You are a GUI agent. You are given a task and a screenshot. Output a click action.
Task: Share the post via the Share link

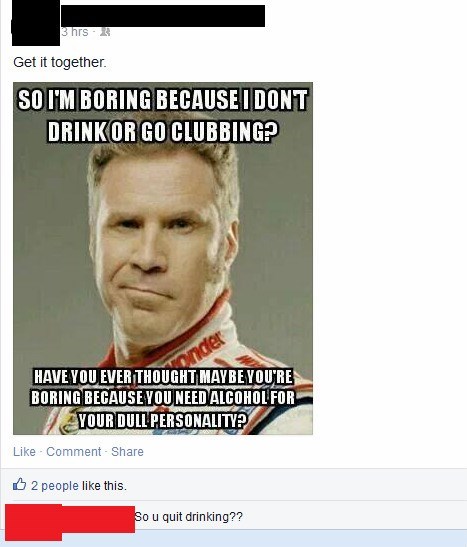[x=127, y=451]
